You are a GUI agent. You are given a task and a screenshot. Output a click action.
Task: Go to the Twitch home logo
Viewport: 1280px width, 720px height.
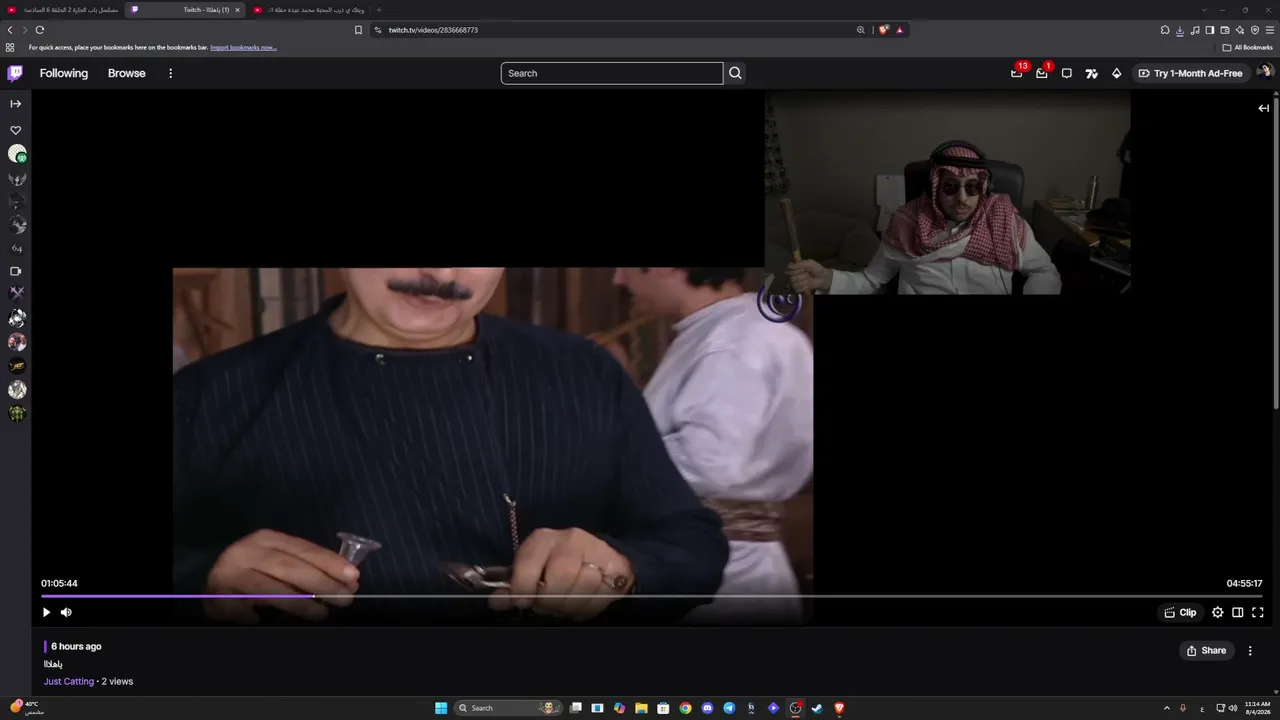click(15, 73)
